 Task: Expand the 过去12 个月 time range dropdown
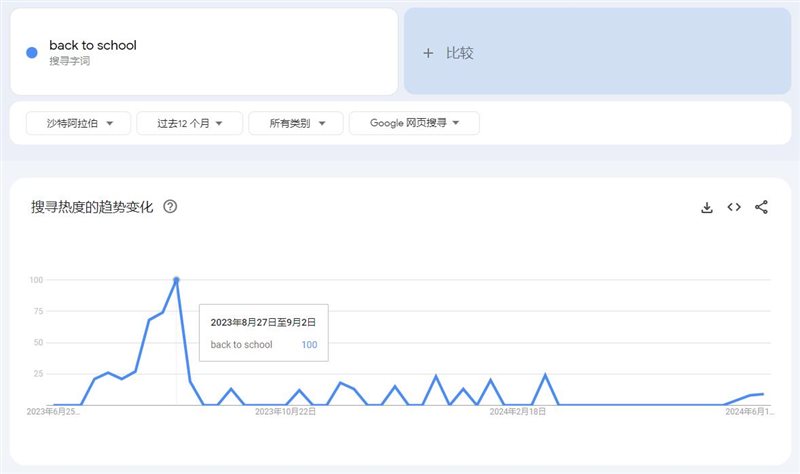click(189, 123)
